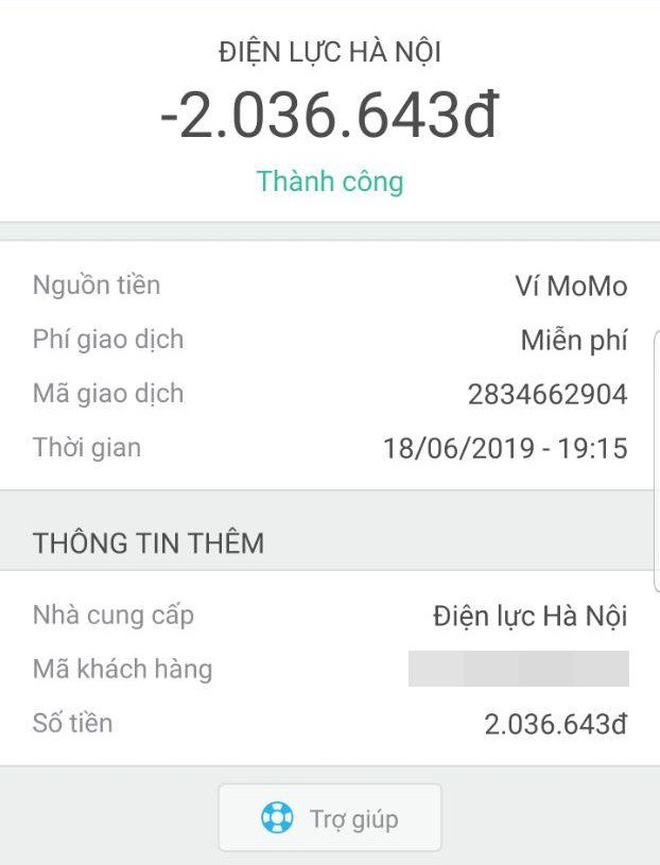Select the 18/06/2019 - 19:15 timestamp
This screenshot has width=660, height=865.
click(x=505, y=448)
